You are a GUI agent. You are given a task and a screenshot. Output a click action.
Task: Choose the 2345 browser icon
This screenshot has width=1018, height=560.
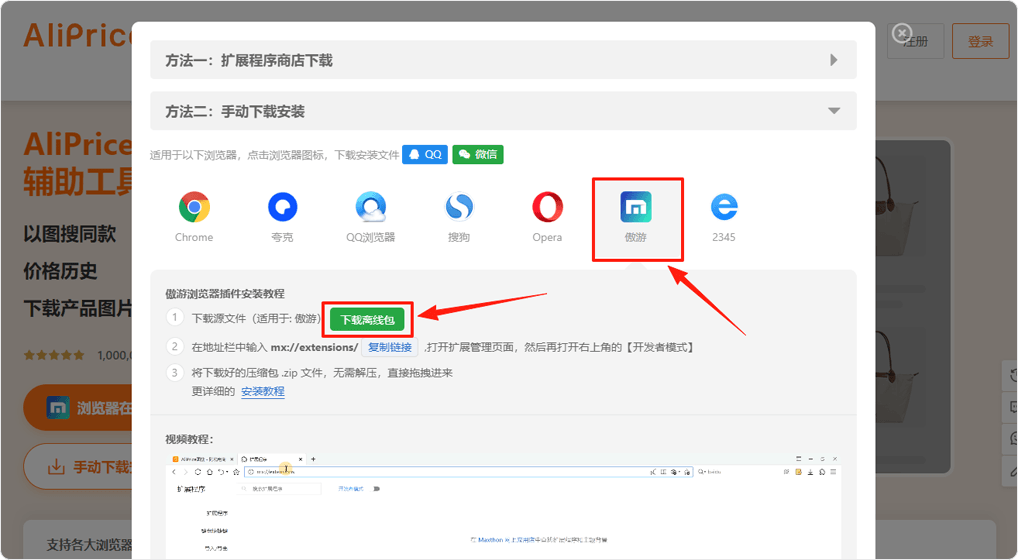pos(724,208)
